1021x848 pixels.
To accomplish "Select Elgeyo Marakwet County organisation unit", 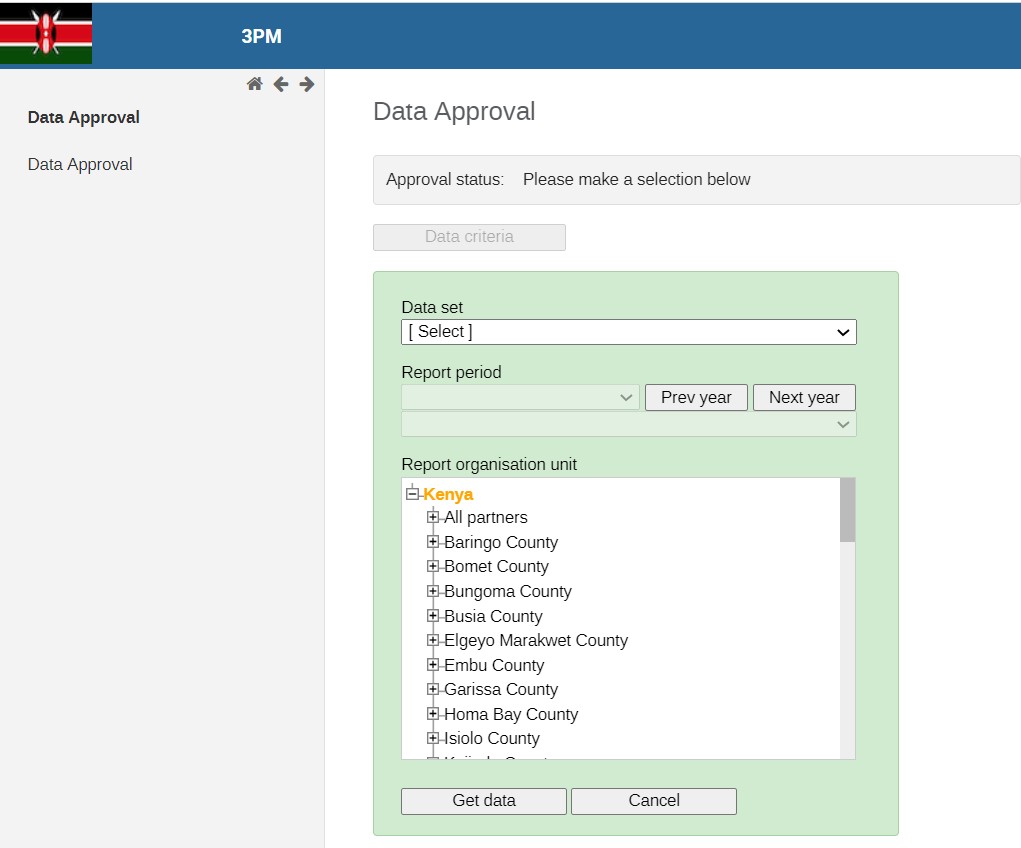I will [x=536, y=641].
